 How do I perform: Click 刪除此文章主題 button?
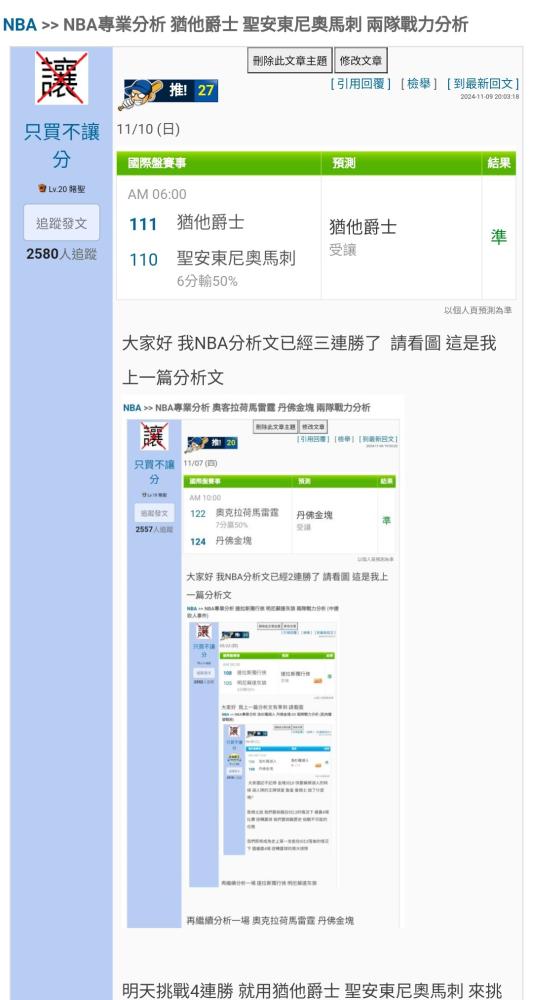[289, 61]
